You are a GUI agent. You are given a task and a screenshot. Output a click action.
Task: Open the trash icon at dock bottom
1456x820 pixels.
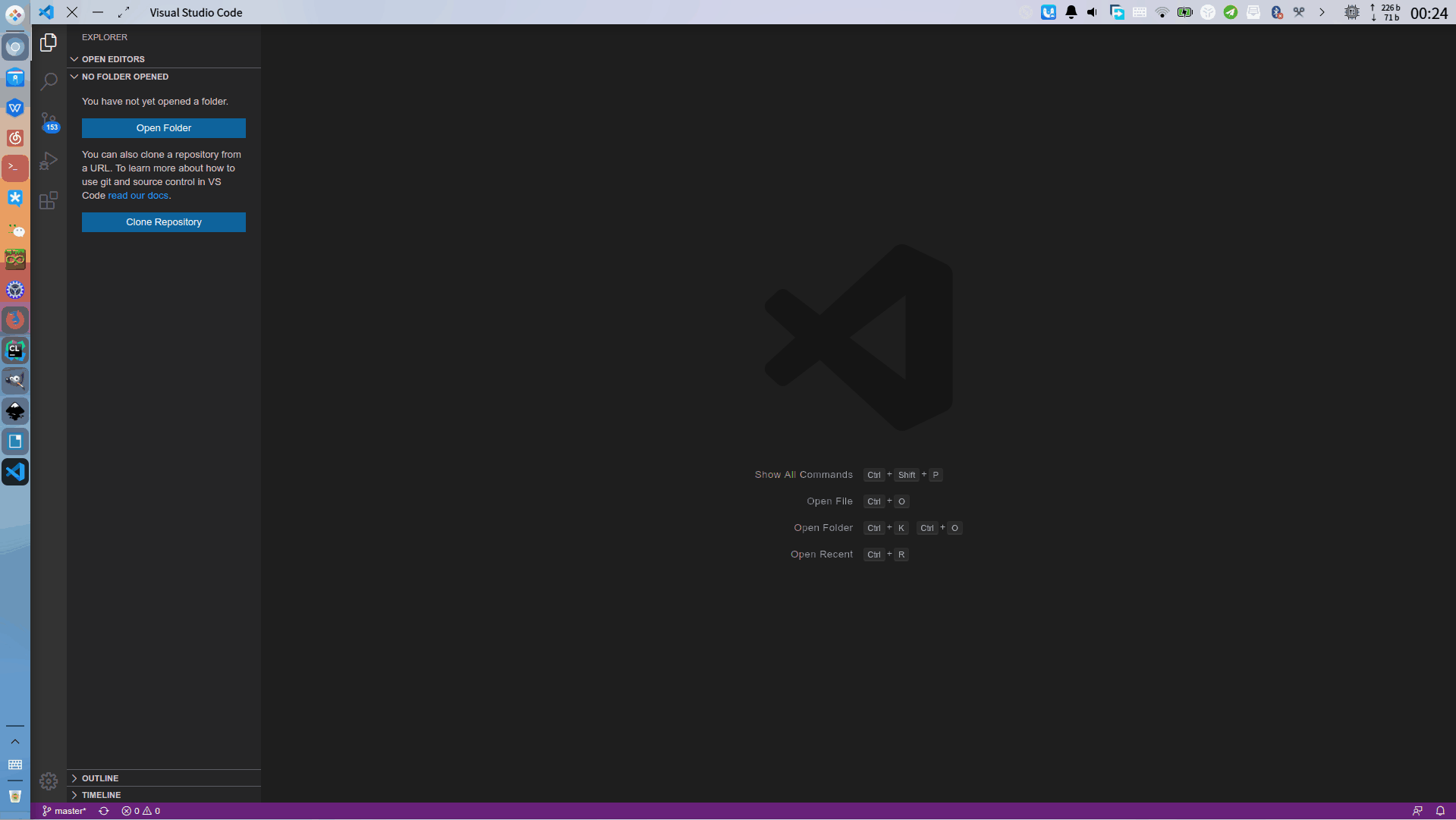(x=15, y=796)
